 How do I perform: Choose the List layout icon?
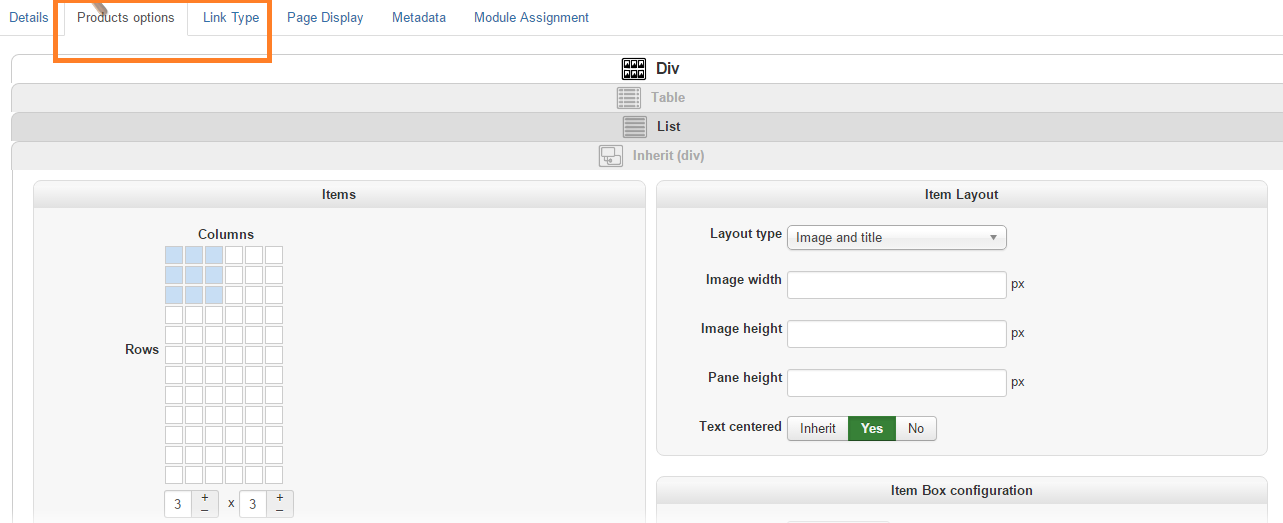coord(634,127)
